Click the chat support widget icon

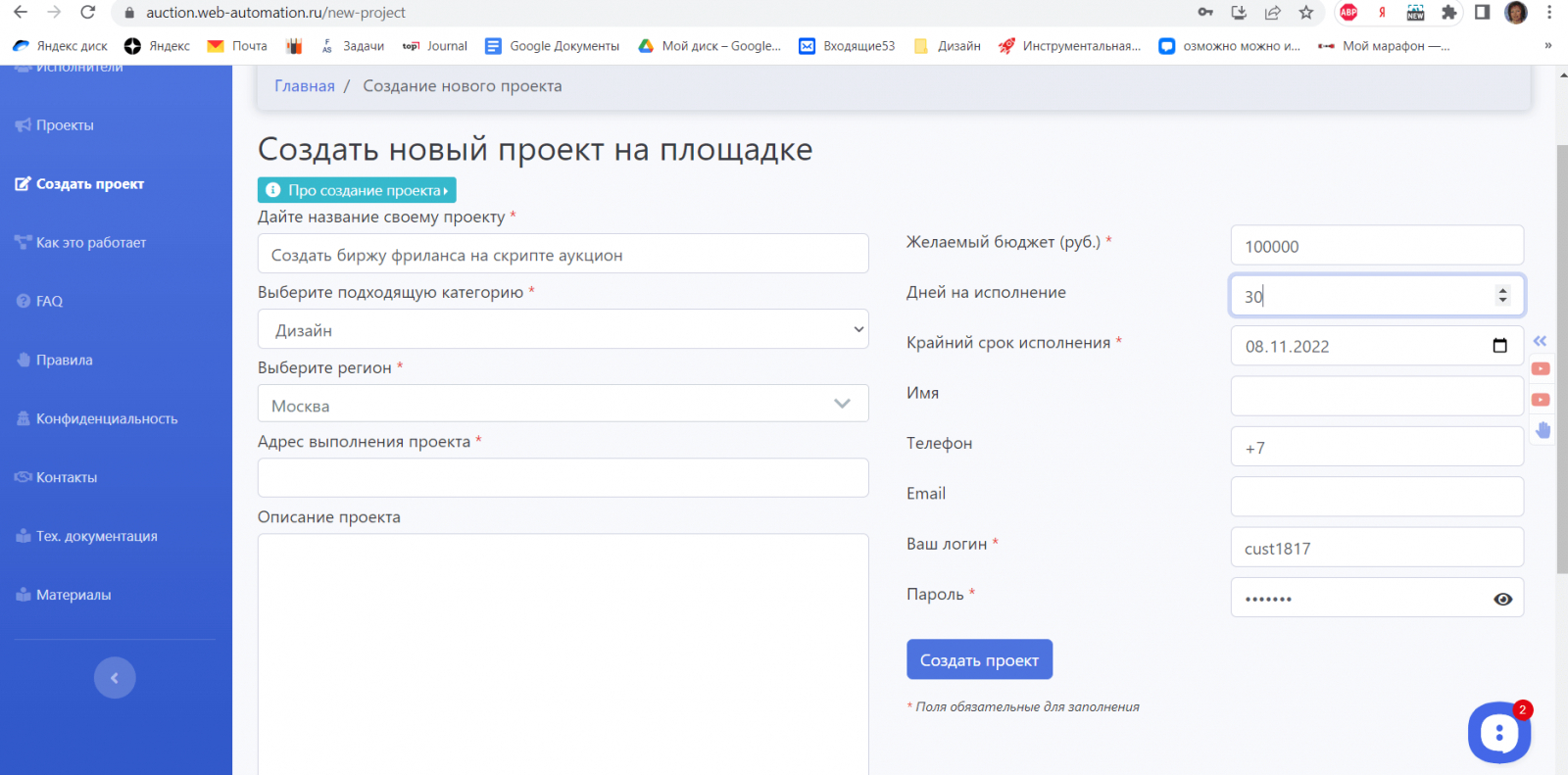(x=1499, y=732)
